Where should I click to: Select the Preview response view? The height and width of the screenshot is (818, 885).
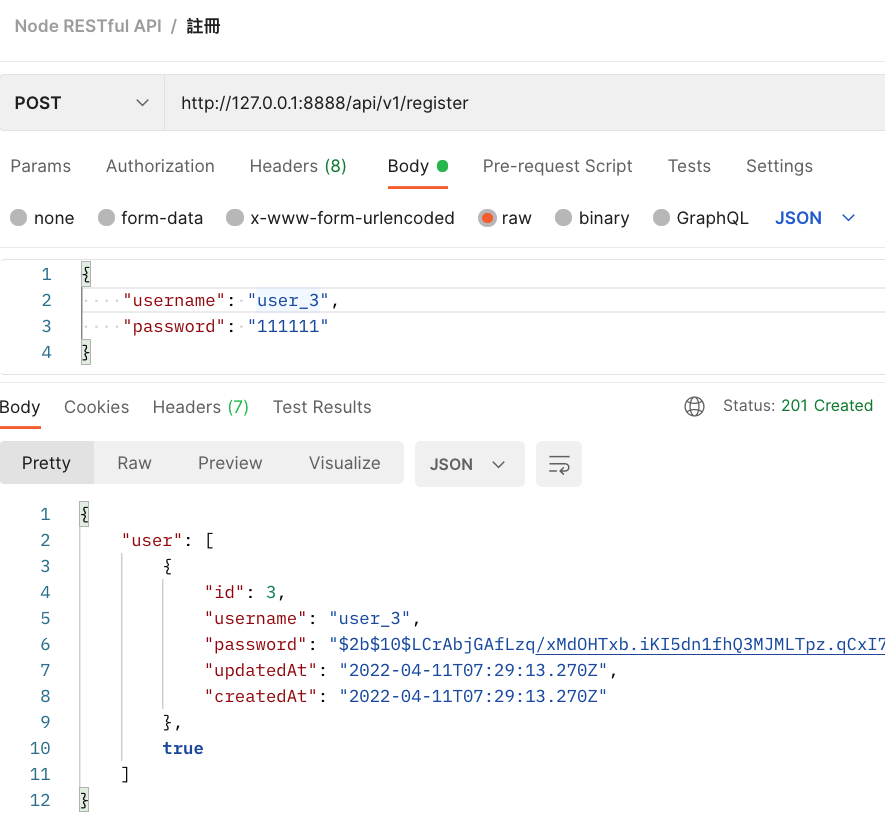[230, 463]
